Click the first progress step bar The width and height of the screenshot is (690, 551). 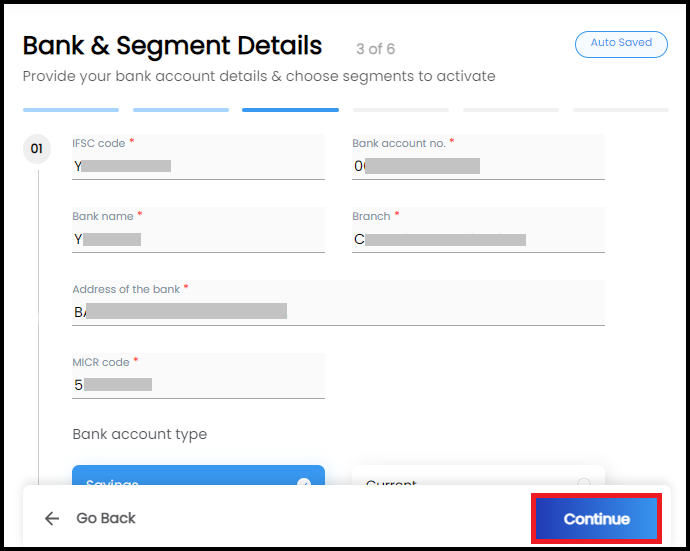coord(71,110)
